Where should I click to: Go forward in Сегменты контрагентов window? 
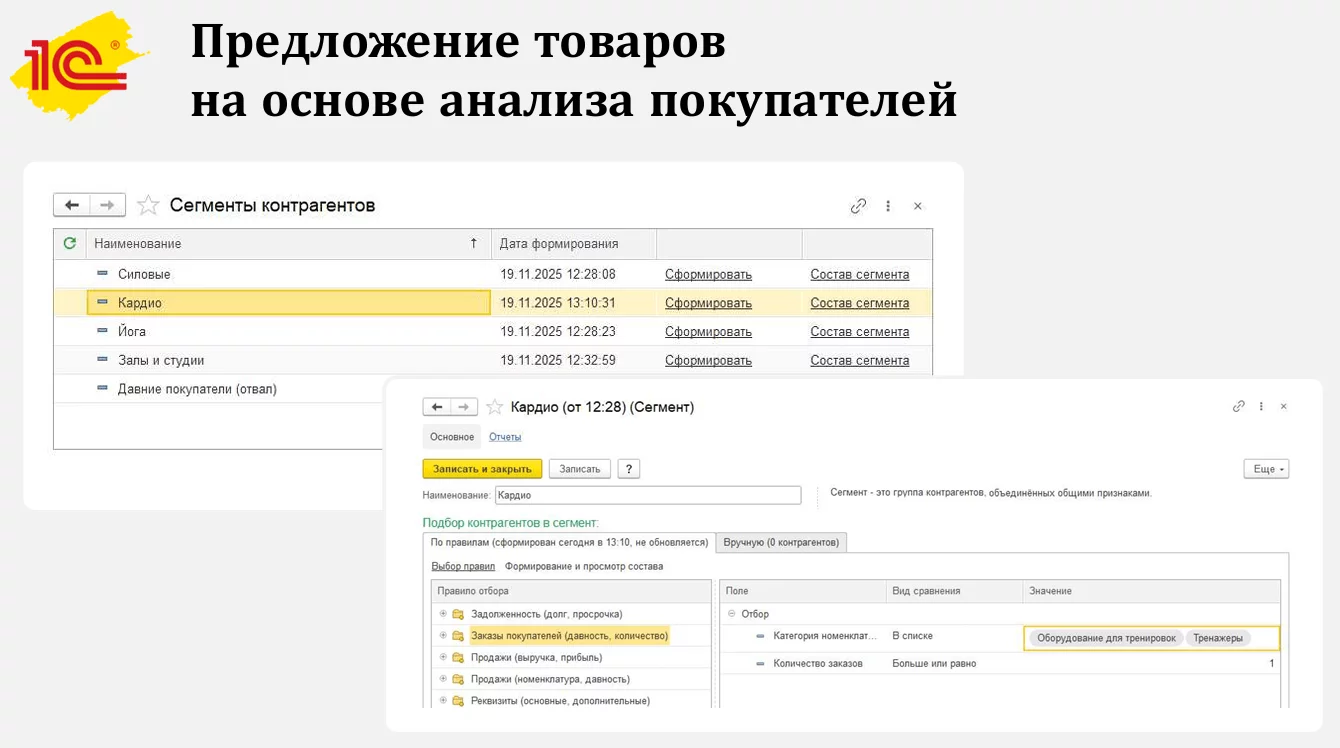point(107,205)
